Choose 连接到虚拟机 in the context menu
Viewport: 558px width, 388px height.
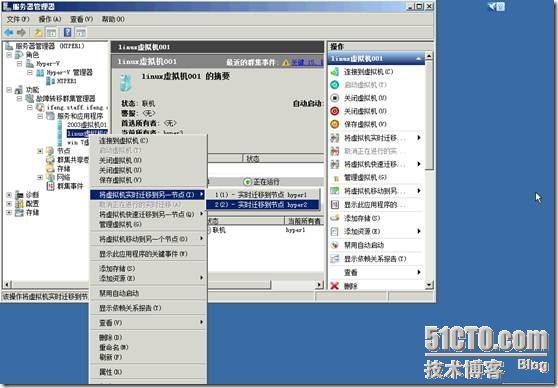point(148,141)
